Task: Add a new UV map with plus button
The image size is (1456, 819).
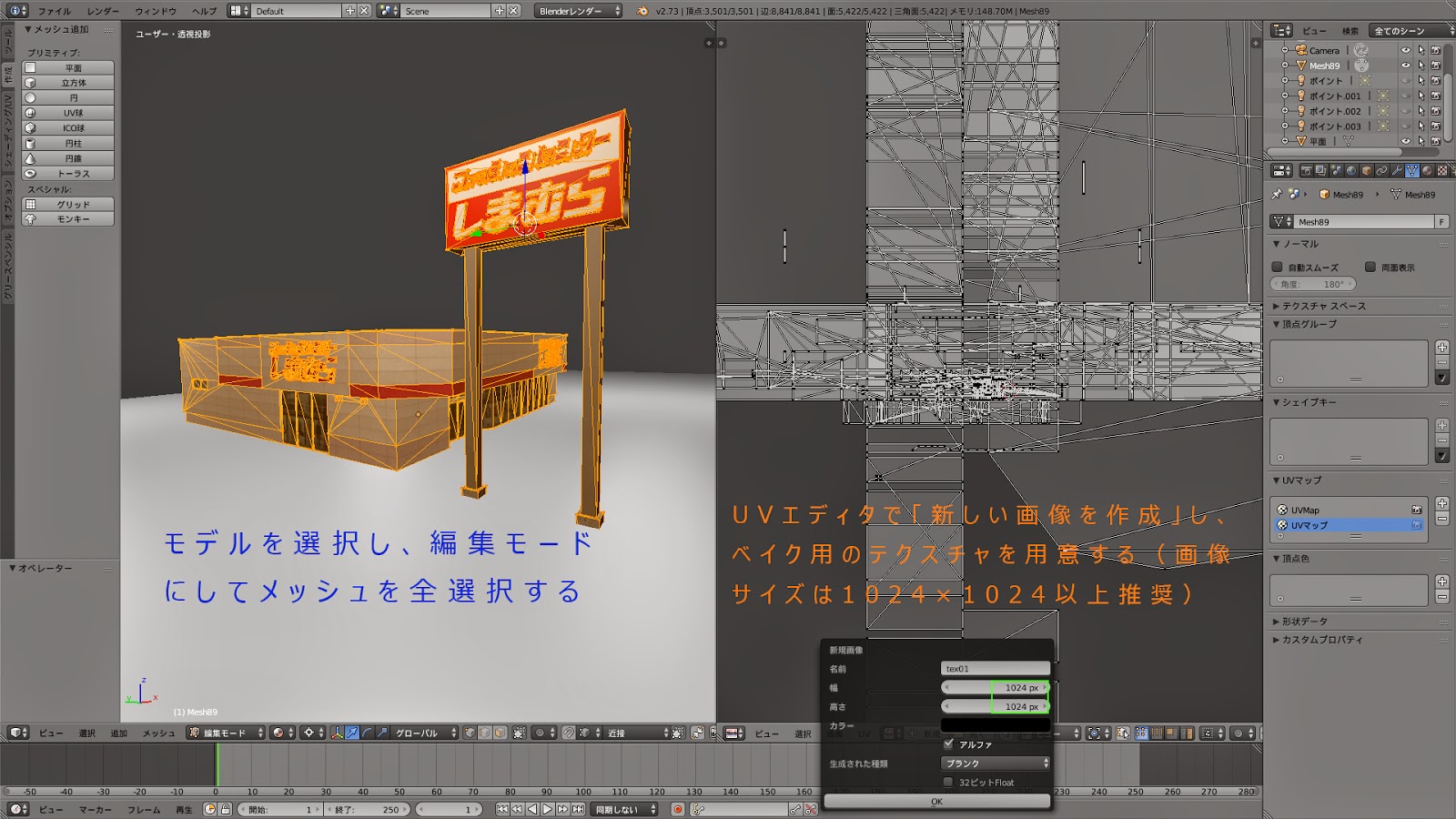Action: coord(1442,503)
